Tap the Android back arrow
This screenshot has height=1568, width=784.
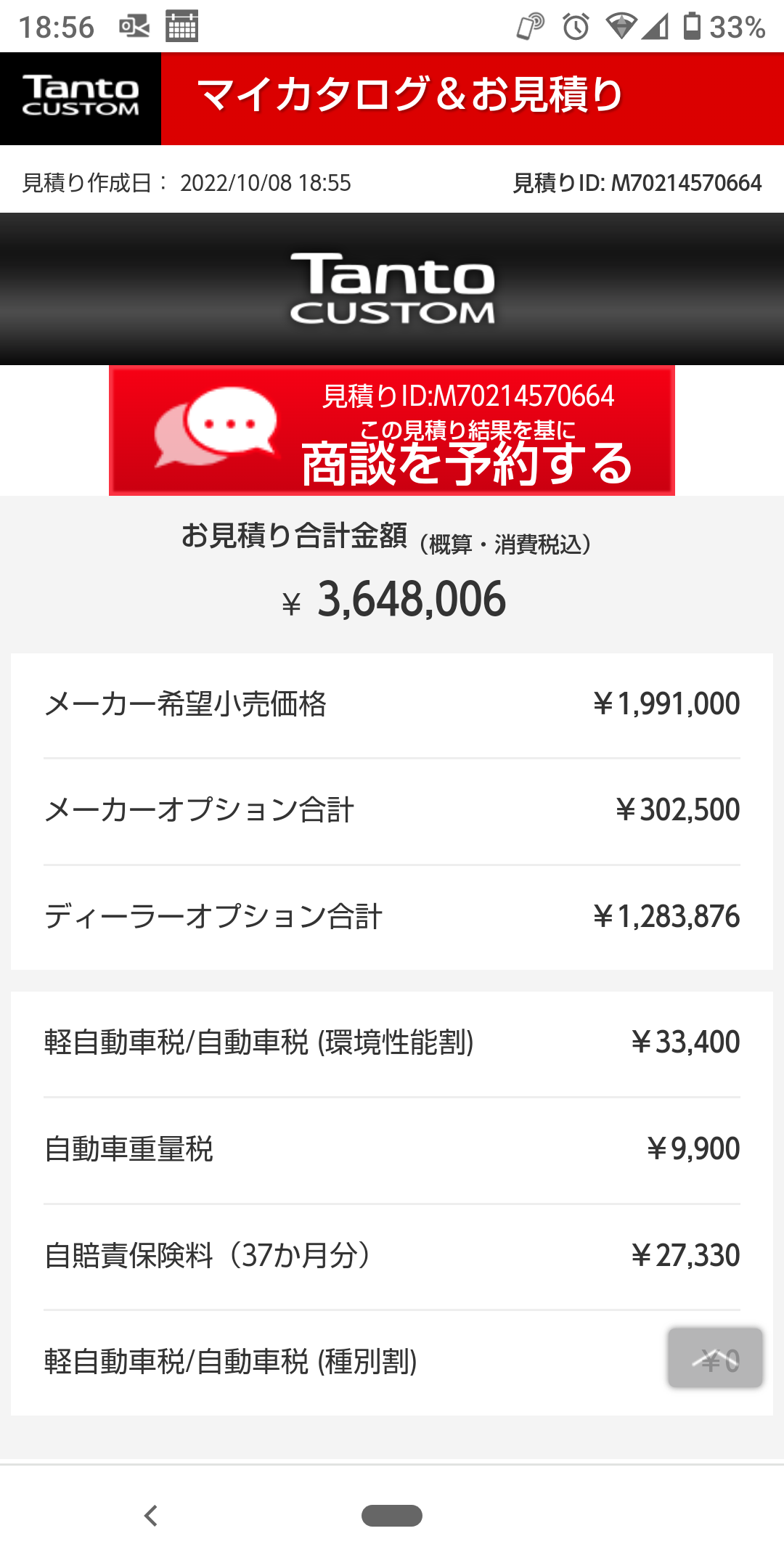tap(151, 1516)
